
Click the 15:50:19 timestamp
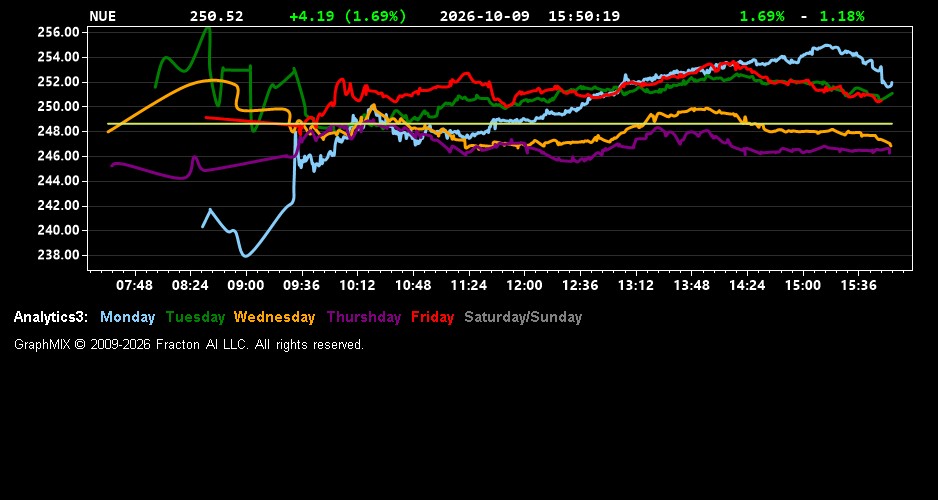[x=584, y=16]
